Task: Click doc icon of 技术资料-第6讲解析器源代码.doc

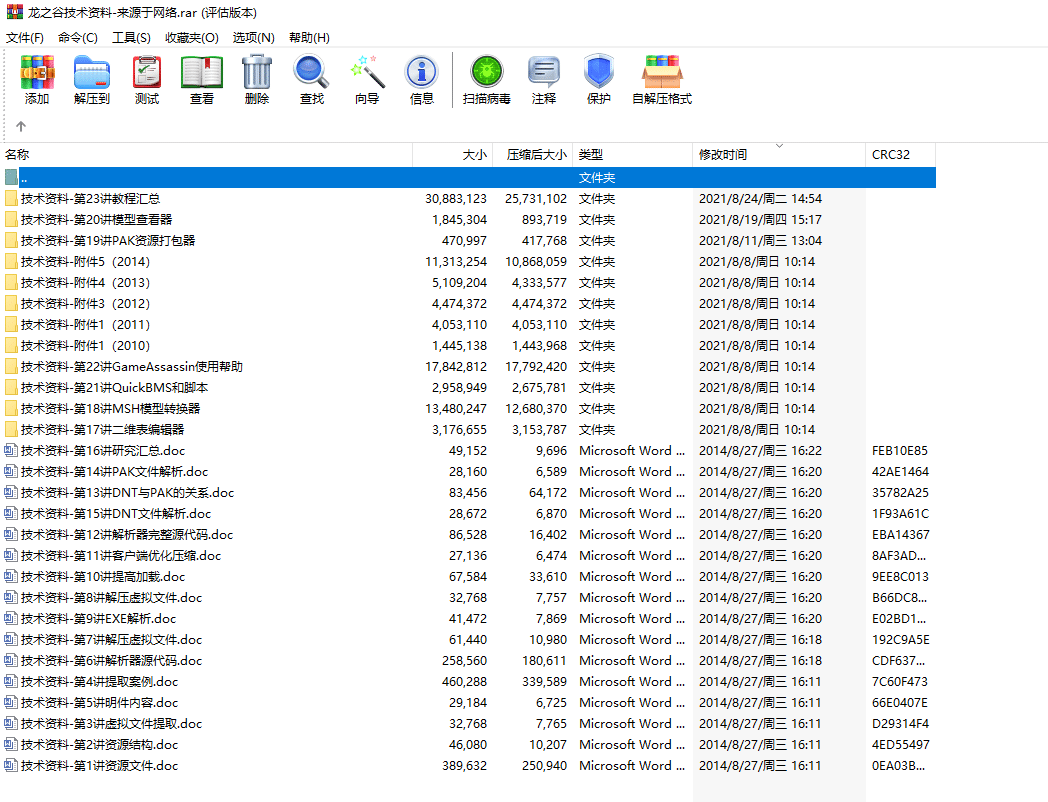Action: coord(11,660)
